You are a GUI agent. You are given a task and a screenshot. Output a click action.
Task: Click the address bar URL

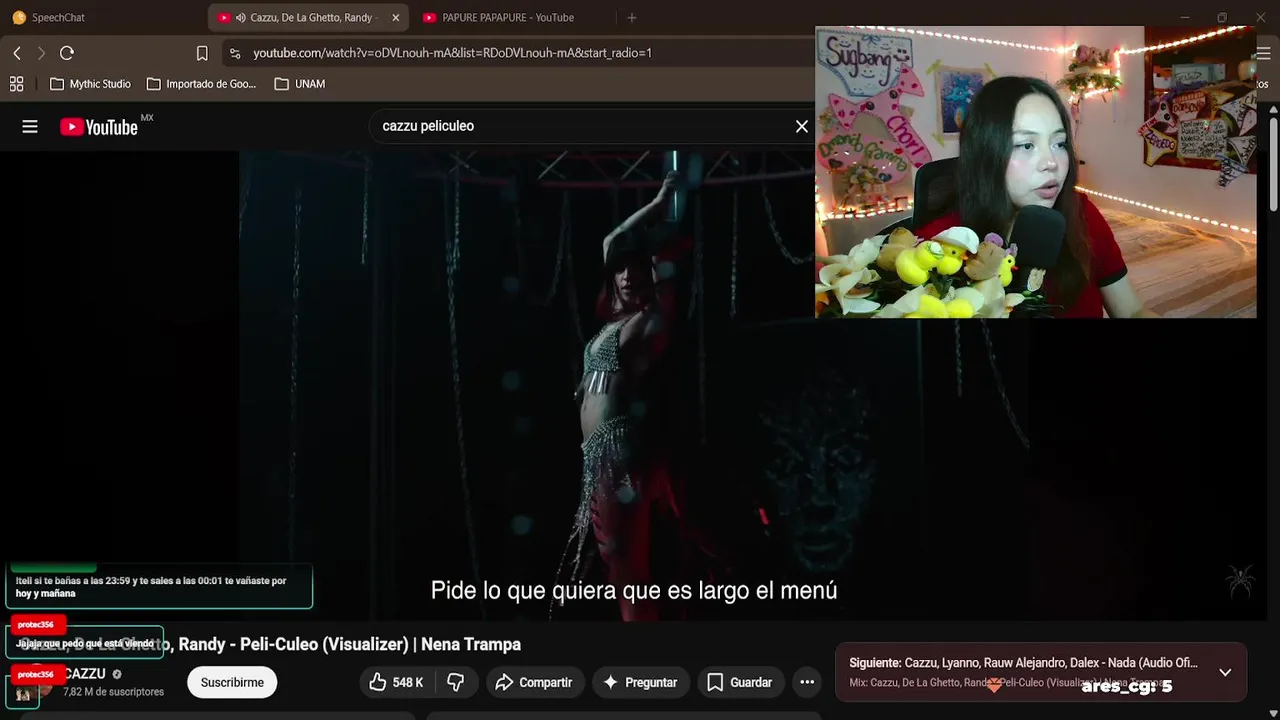coord(452,53)
